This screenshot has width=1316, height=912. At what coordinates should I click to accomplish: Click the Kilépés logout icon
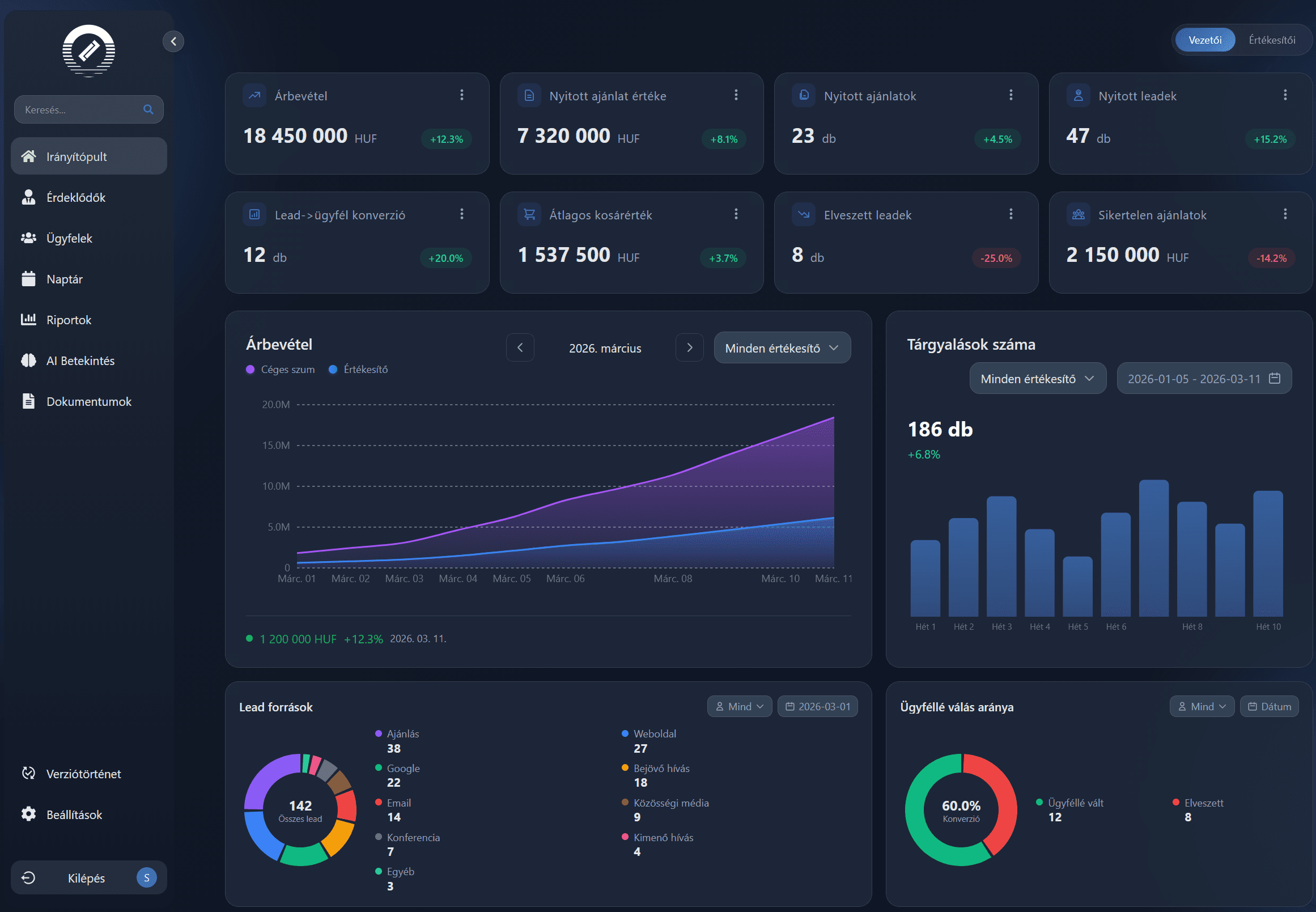click(28, 878)
